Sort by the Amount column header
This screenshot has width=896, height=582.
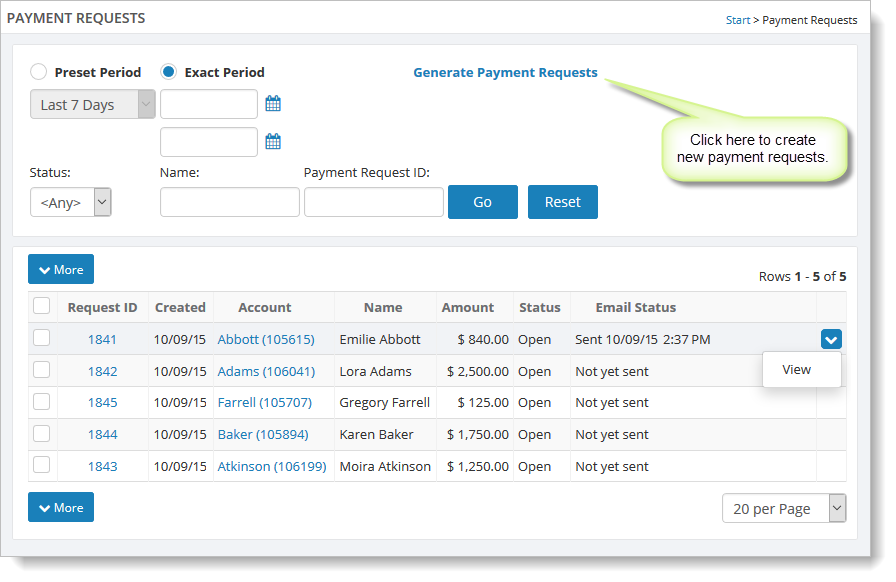pyautogui.click(x=468, y=307)
